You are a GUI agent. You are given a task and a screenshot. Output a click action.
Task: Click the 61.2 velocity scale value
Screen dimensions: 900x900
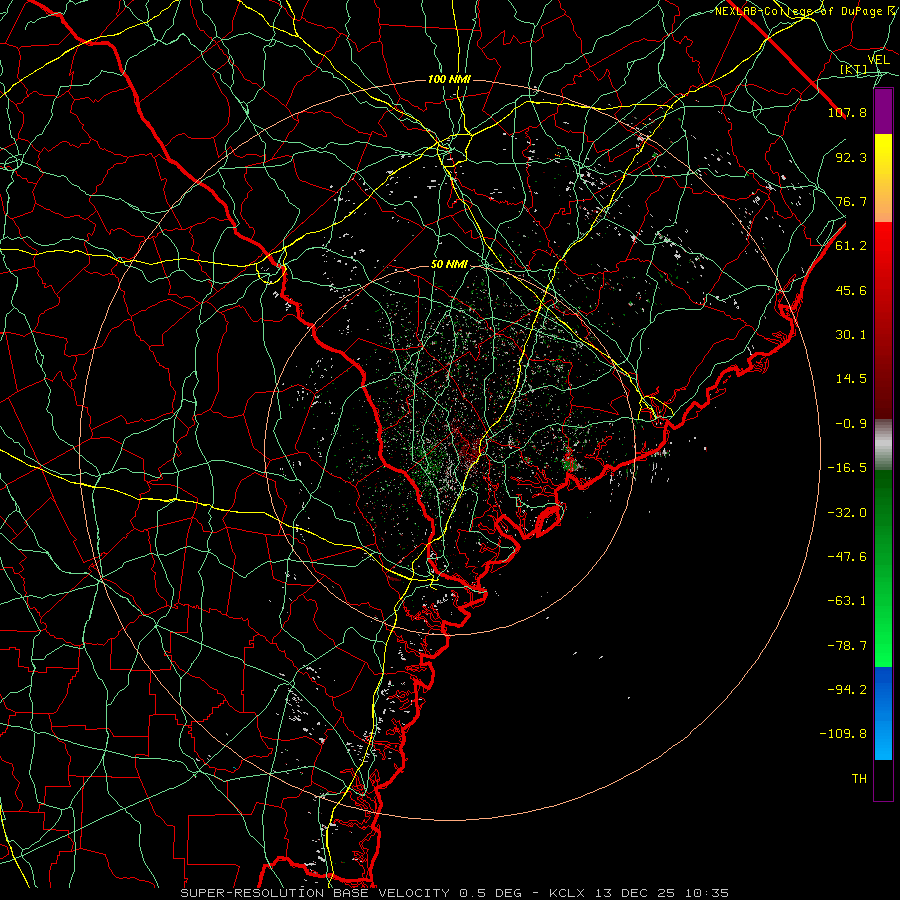coord(851,246)
